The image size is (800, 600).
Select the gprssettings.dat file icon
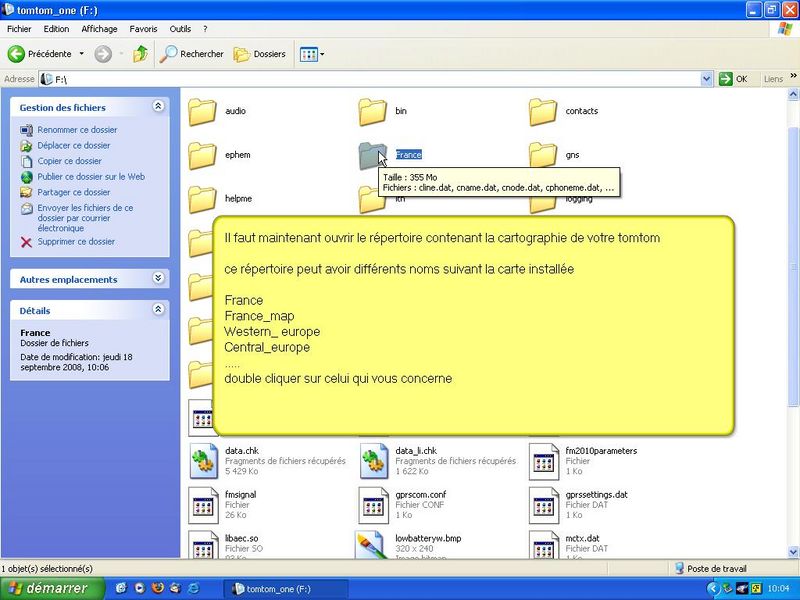coord(544,505)
